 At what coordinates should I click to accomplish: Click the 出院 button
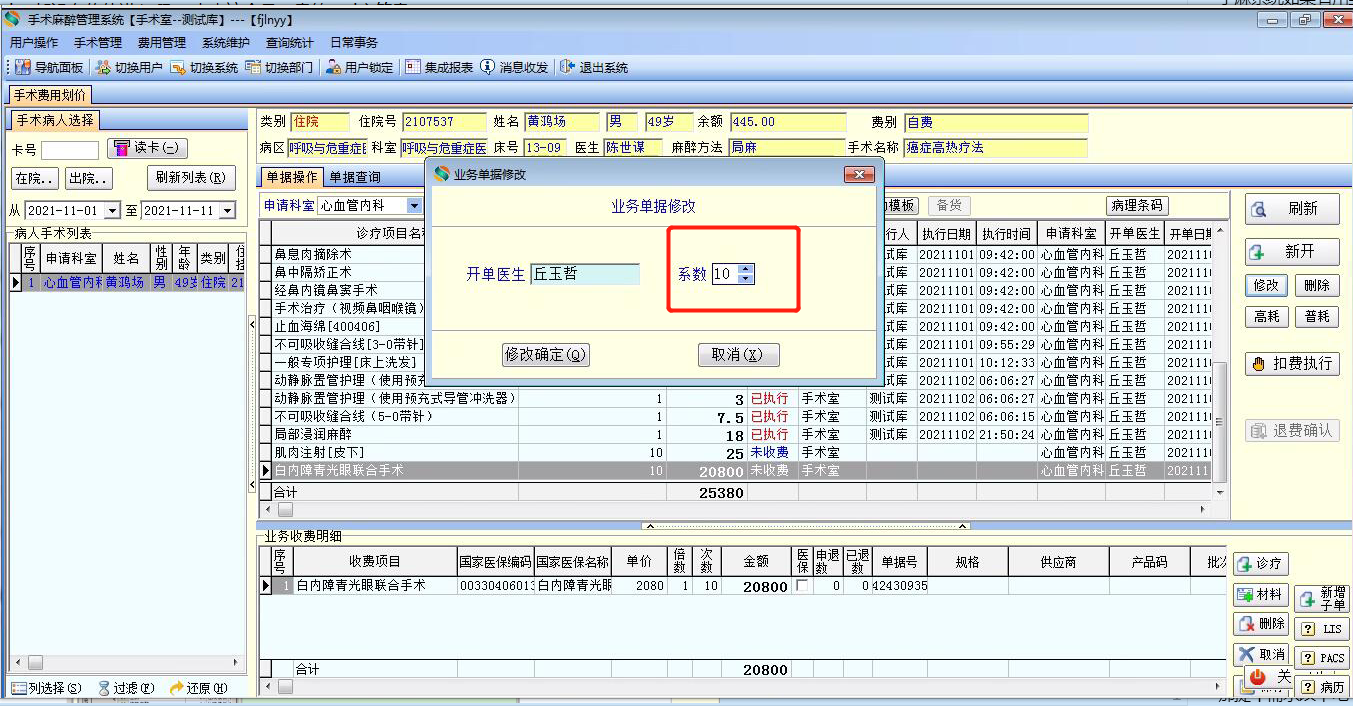tap(89, 179)
